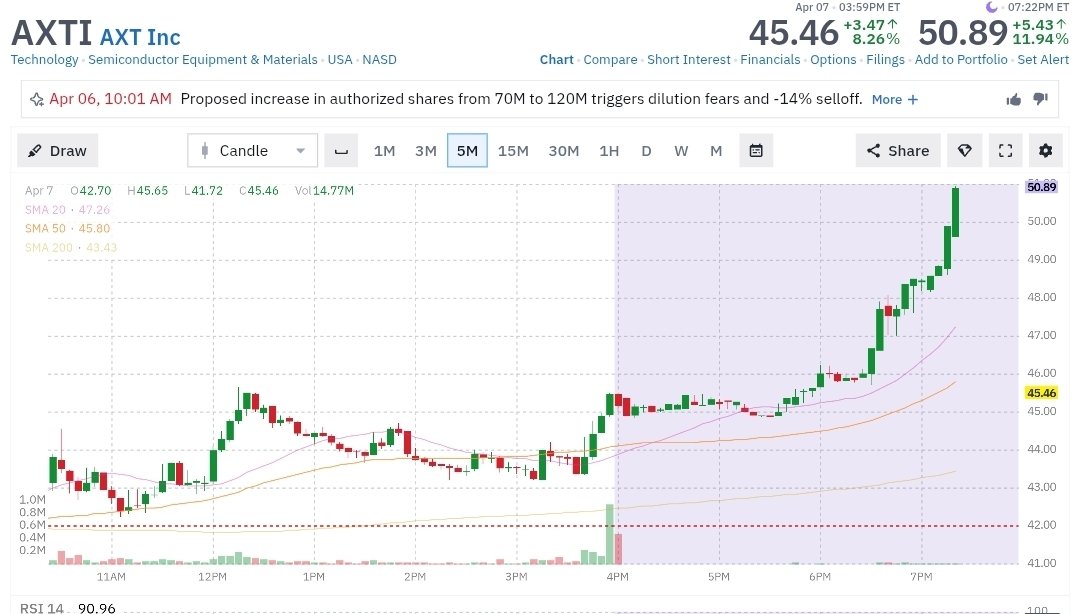This screenshot has height=614, width=1080.
Task: Click the SMA 200 indicator label
Action: pos(71,247)
